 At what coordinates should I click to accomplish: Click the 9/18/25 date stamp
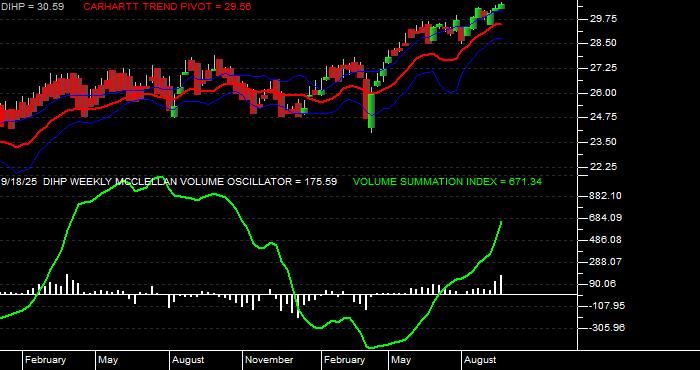pyautogui.click(x=20, y=182)
